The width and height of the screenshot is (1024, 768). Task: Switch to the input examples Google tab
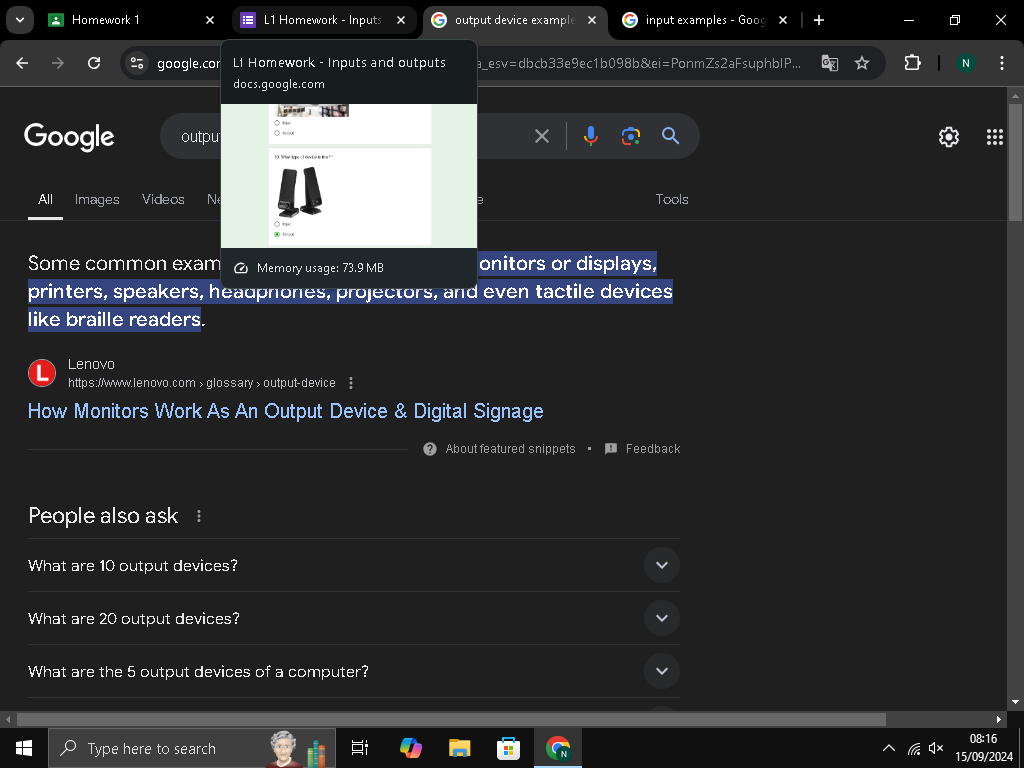click(705, 20)
